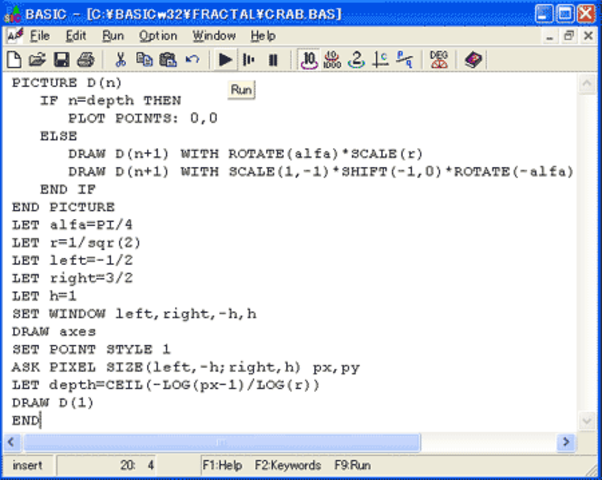Image resolution: width=602 pixels, height=480 pixels.
Task: Click the horizontal scrollbar right arrow
Action: 566,442
